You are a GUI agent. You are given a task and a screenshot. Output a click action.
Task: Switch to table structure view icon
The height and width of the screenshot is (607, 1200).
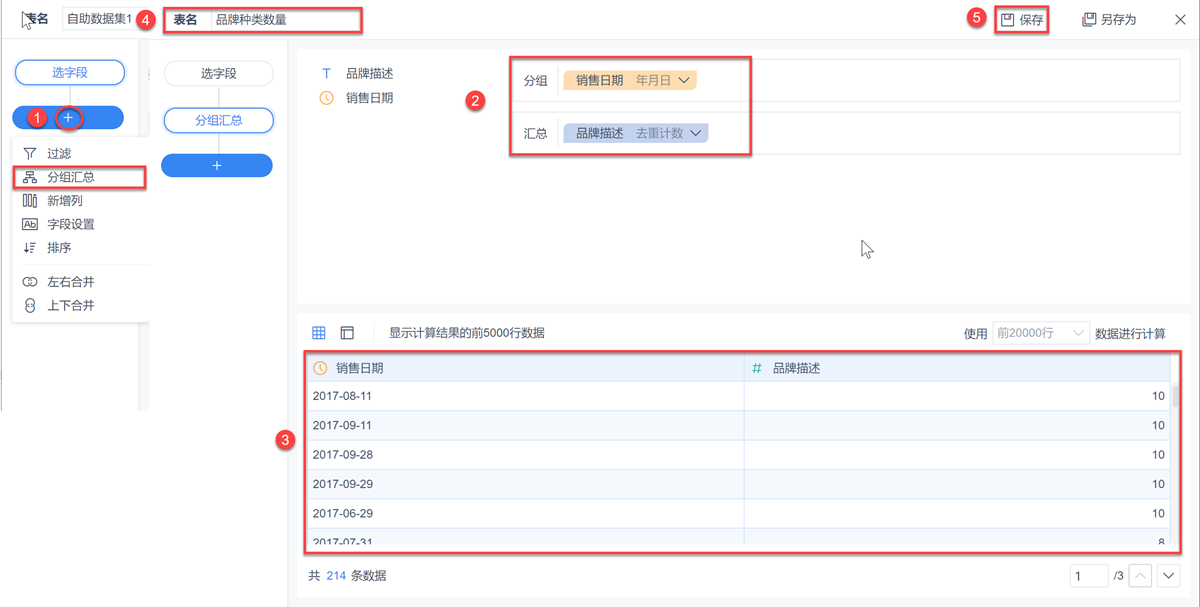click(347, 333)
